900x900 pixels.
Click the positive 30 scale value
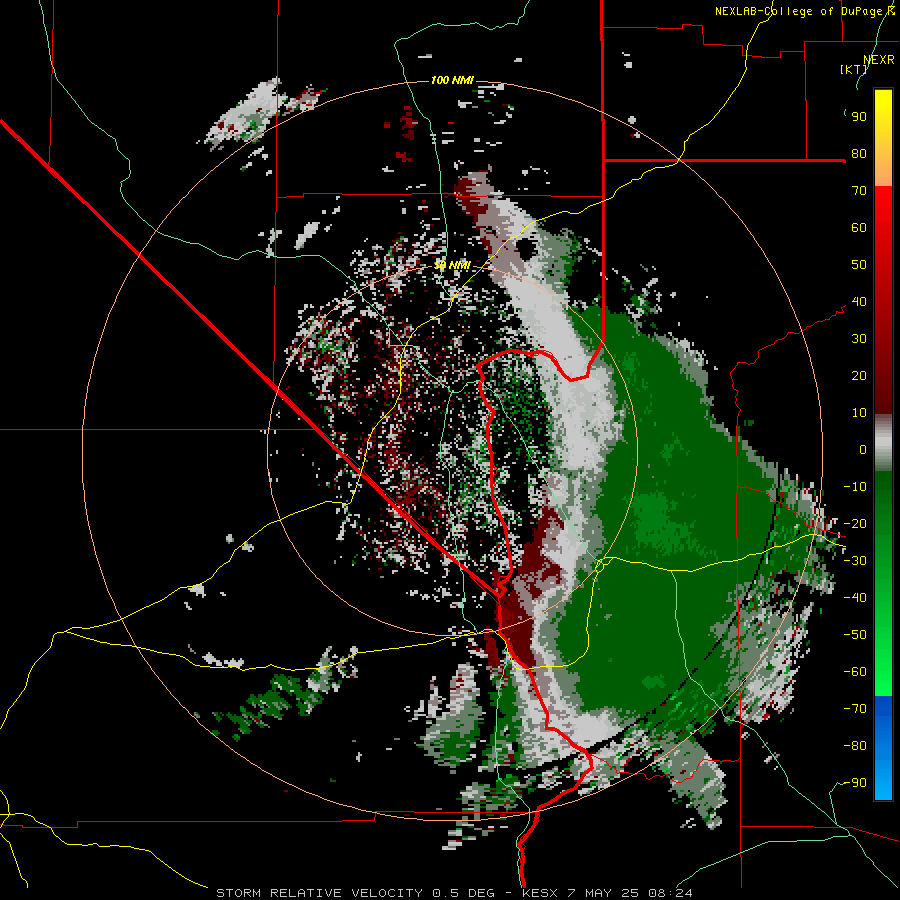click(x=859, y=339)
